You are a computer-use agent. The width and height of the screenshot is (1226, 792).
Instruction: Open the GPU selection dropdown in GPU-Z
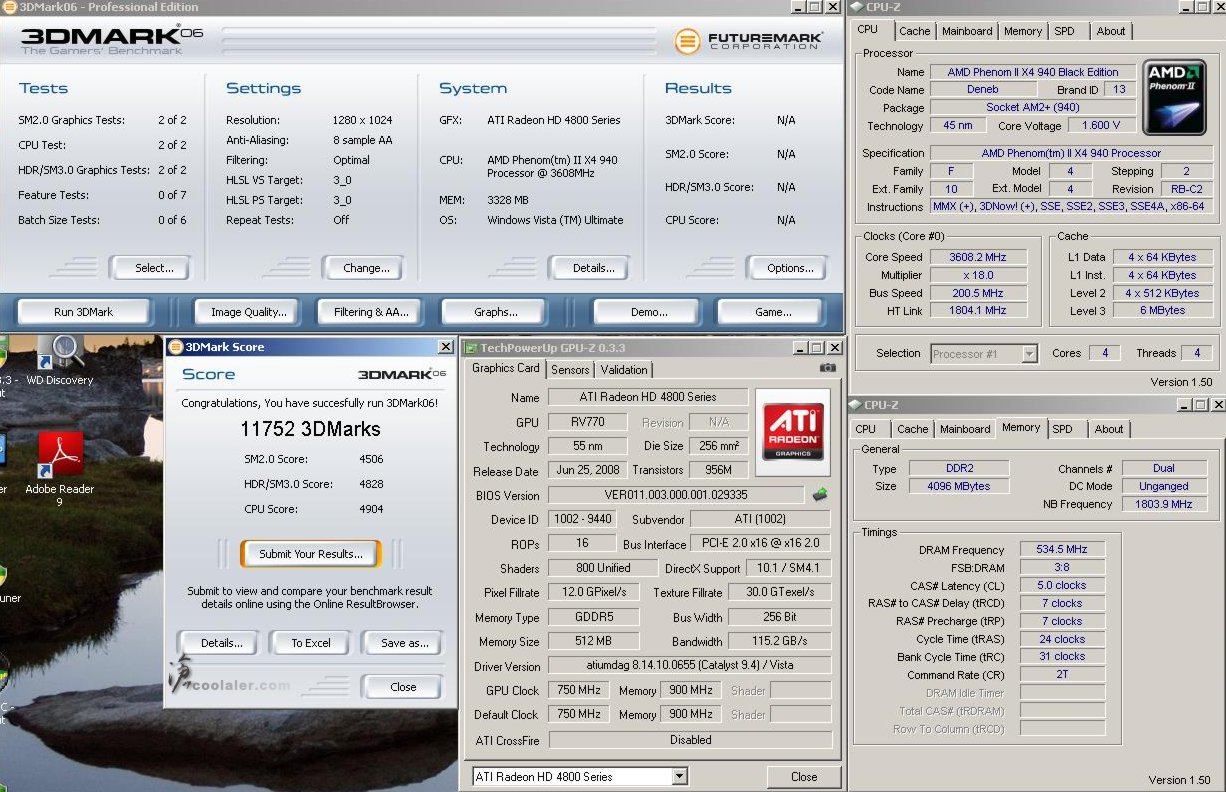(x=680, y=777)
